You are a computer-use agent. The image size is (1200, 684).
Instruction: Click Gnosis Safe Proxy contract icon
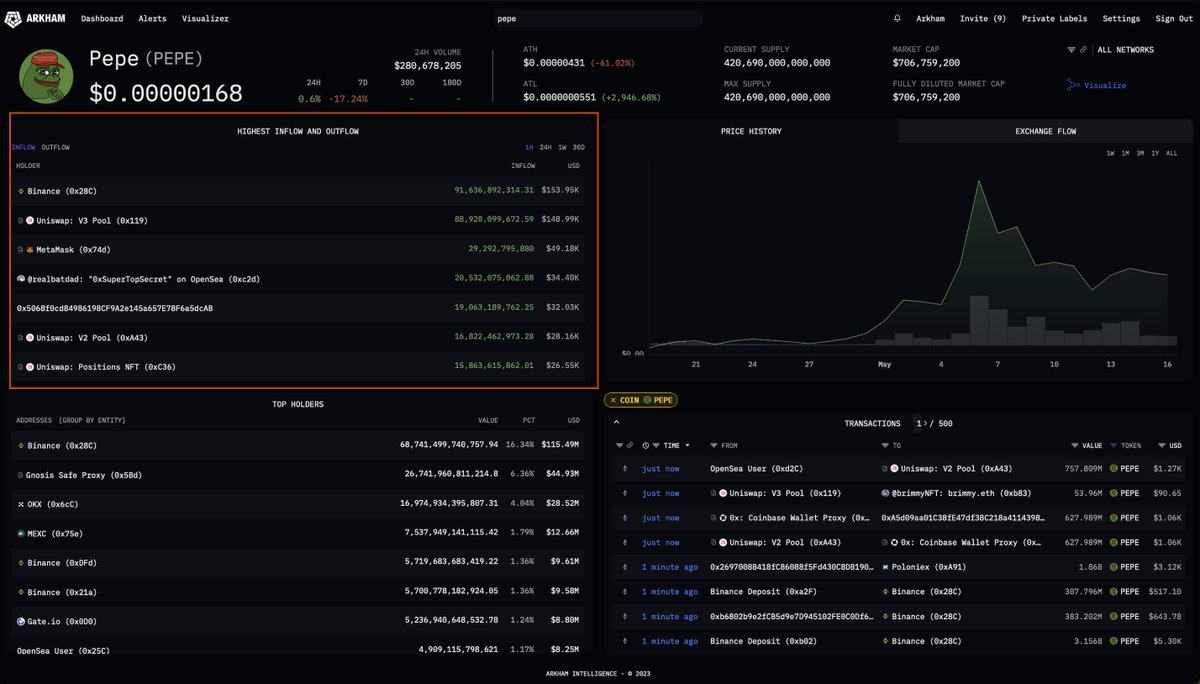click(x=21, y=475)
